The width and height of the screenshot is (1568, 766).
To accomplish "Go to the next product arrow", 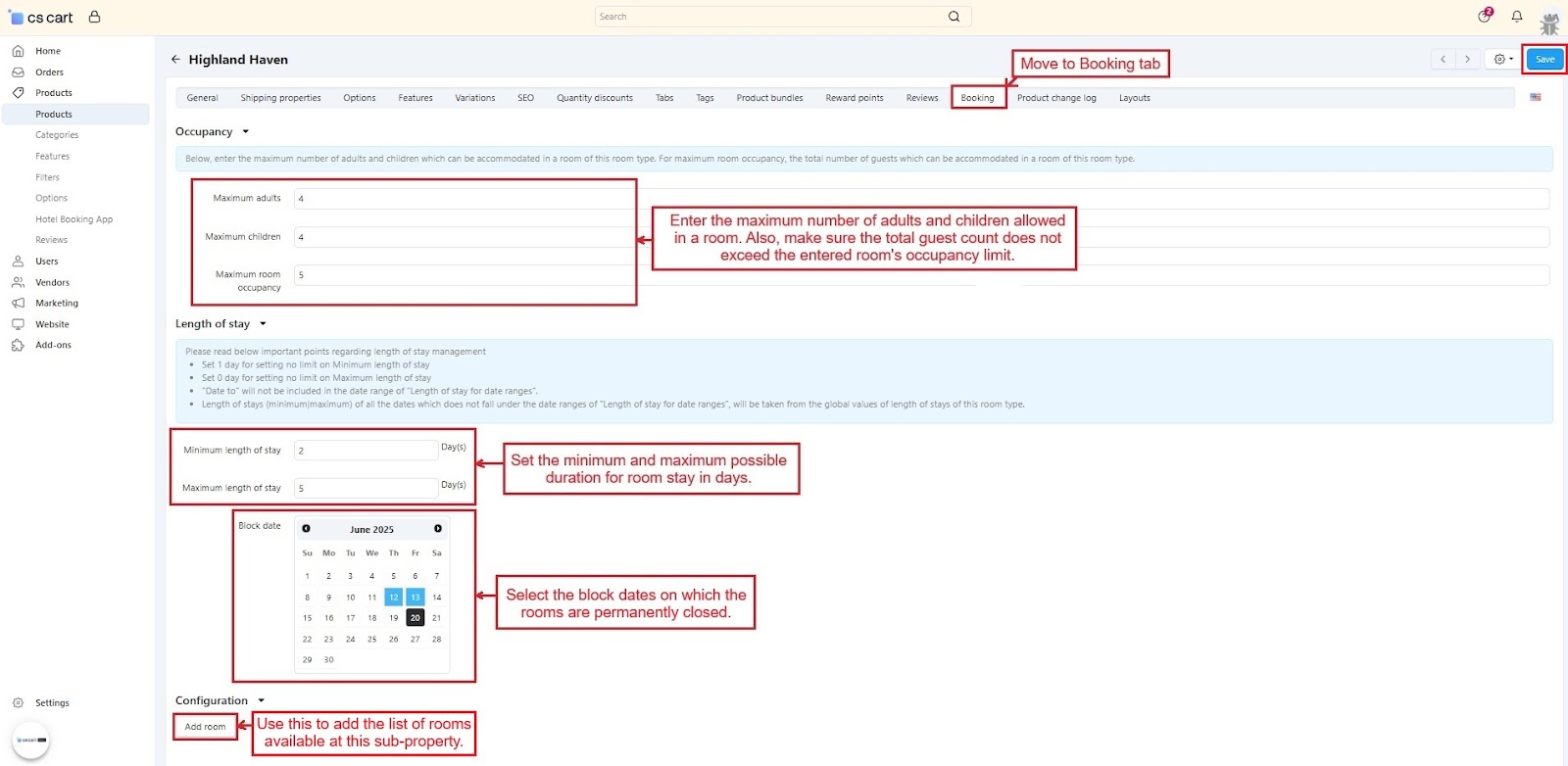I will [x=1467, y=60].
